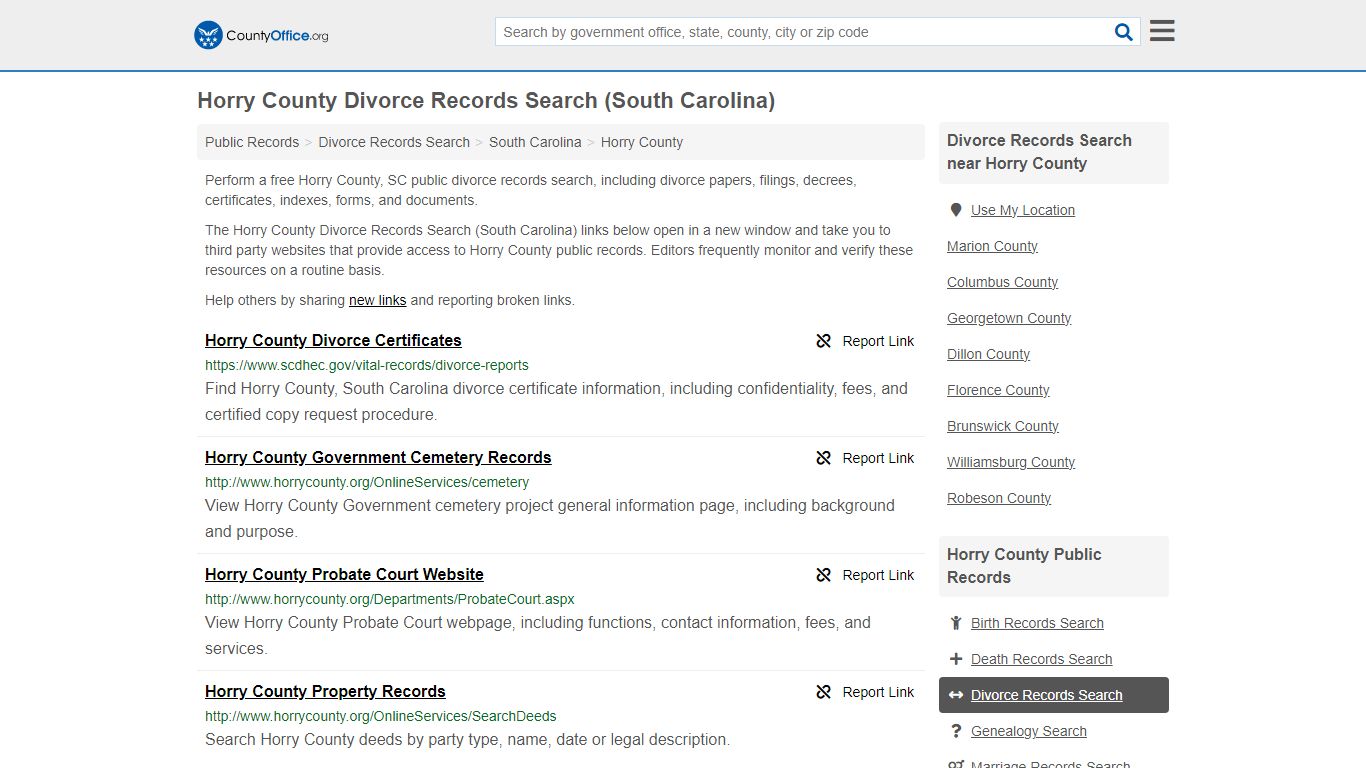Open South Carolina breadcrumb link
This screenshot has width=1366, height=768.
coord(535,142)
